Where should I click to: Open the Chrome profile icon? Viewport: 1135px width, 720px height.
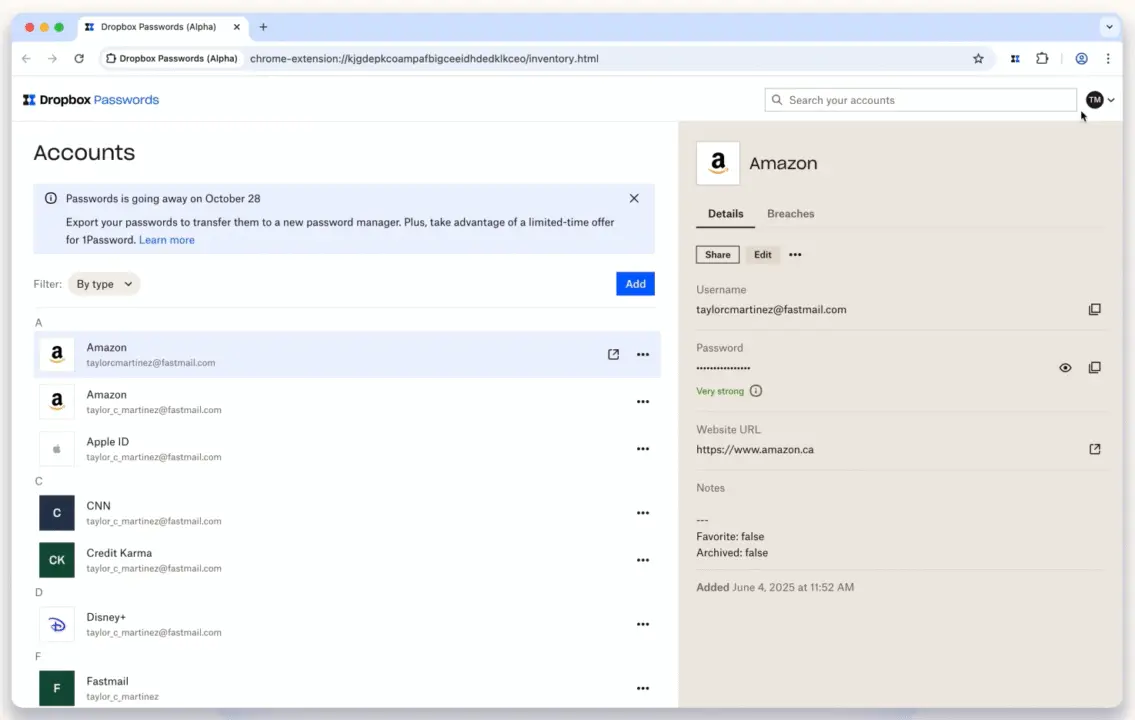tap(1081, 59)
